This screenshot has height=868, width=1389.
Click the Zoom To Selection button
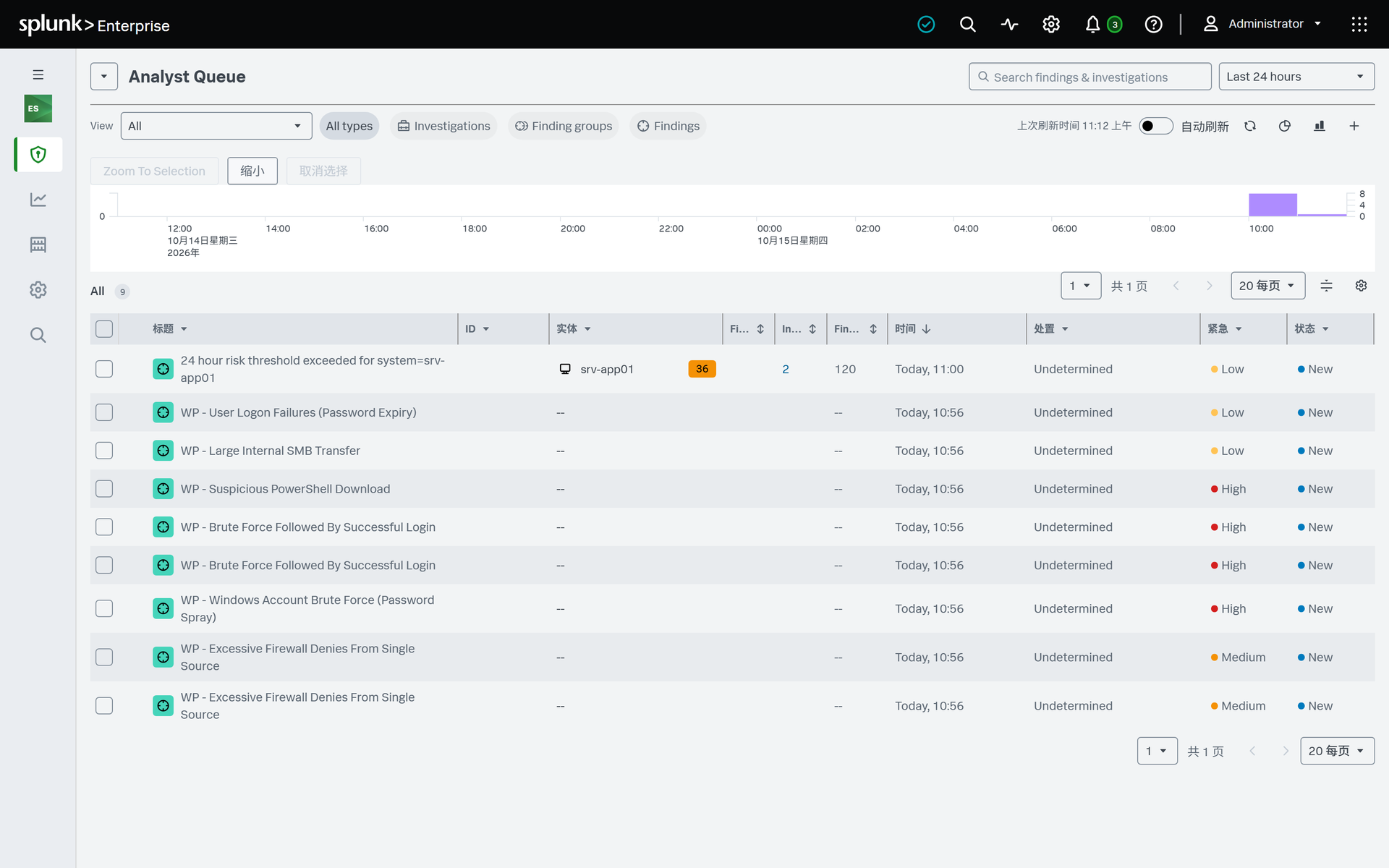154,171
